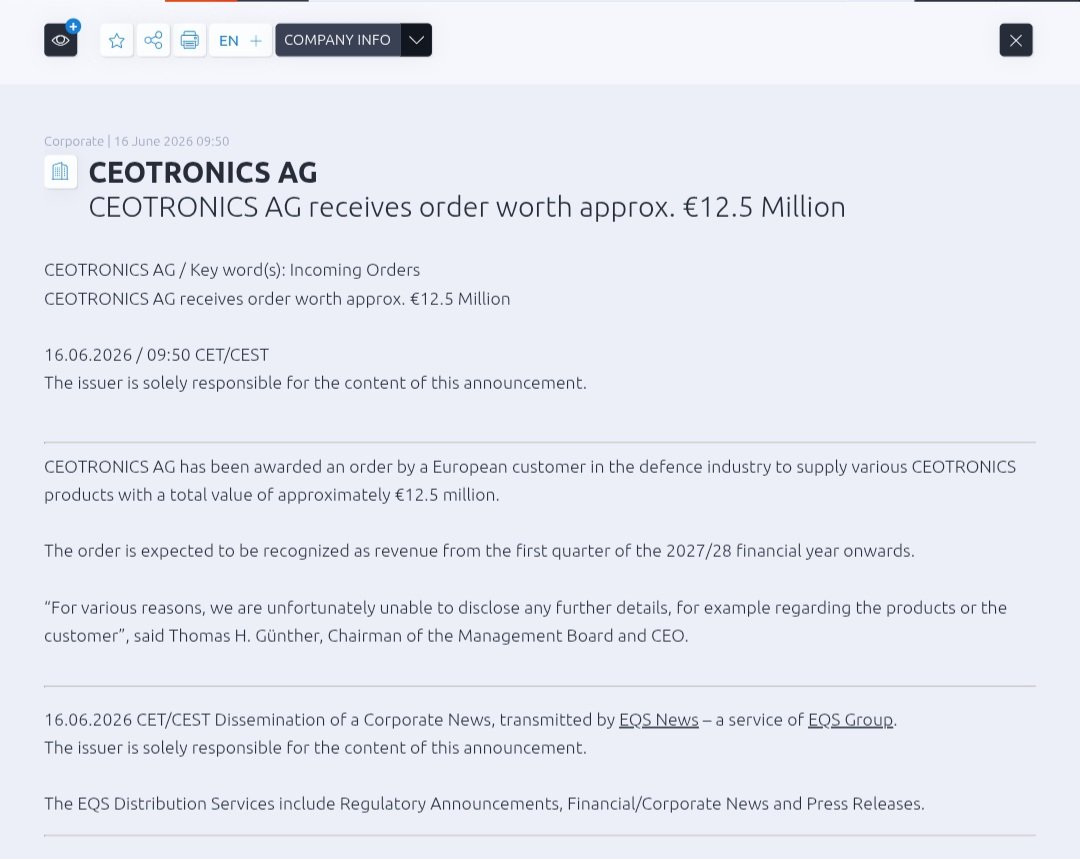Screen dimensions: 1080x859
Task: Click the company building icon beside CEOTRONICS AG
Action: coord(61,172)
